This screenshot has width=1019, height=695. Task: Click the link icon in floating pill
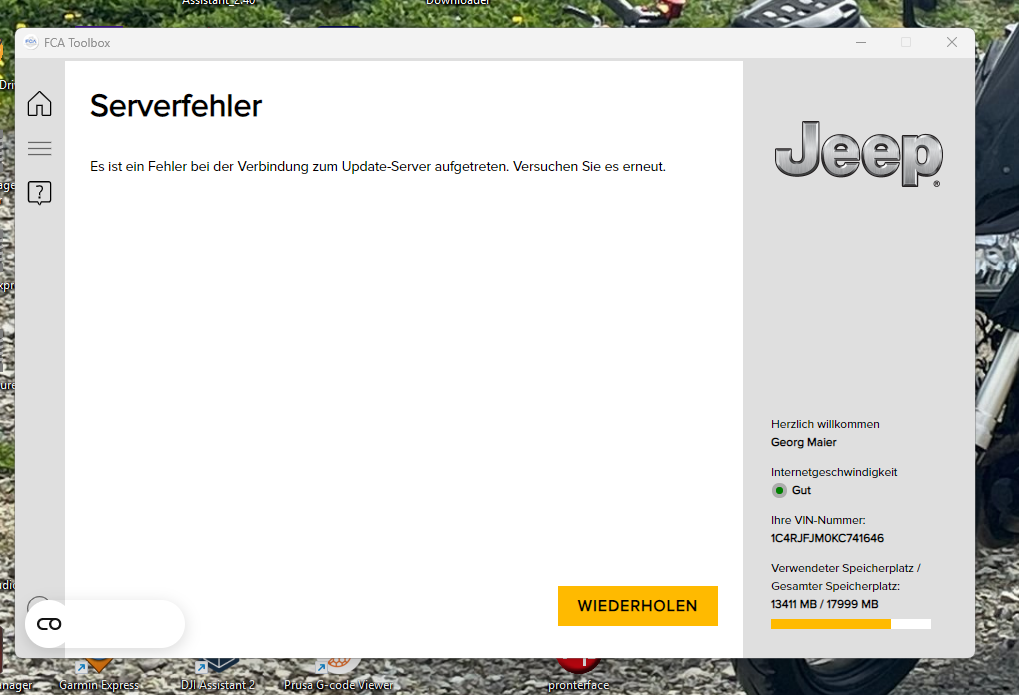pyautogui.click(x=49, y=624)
